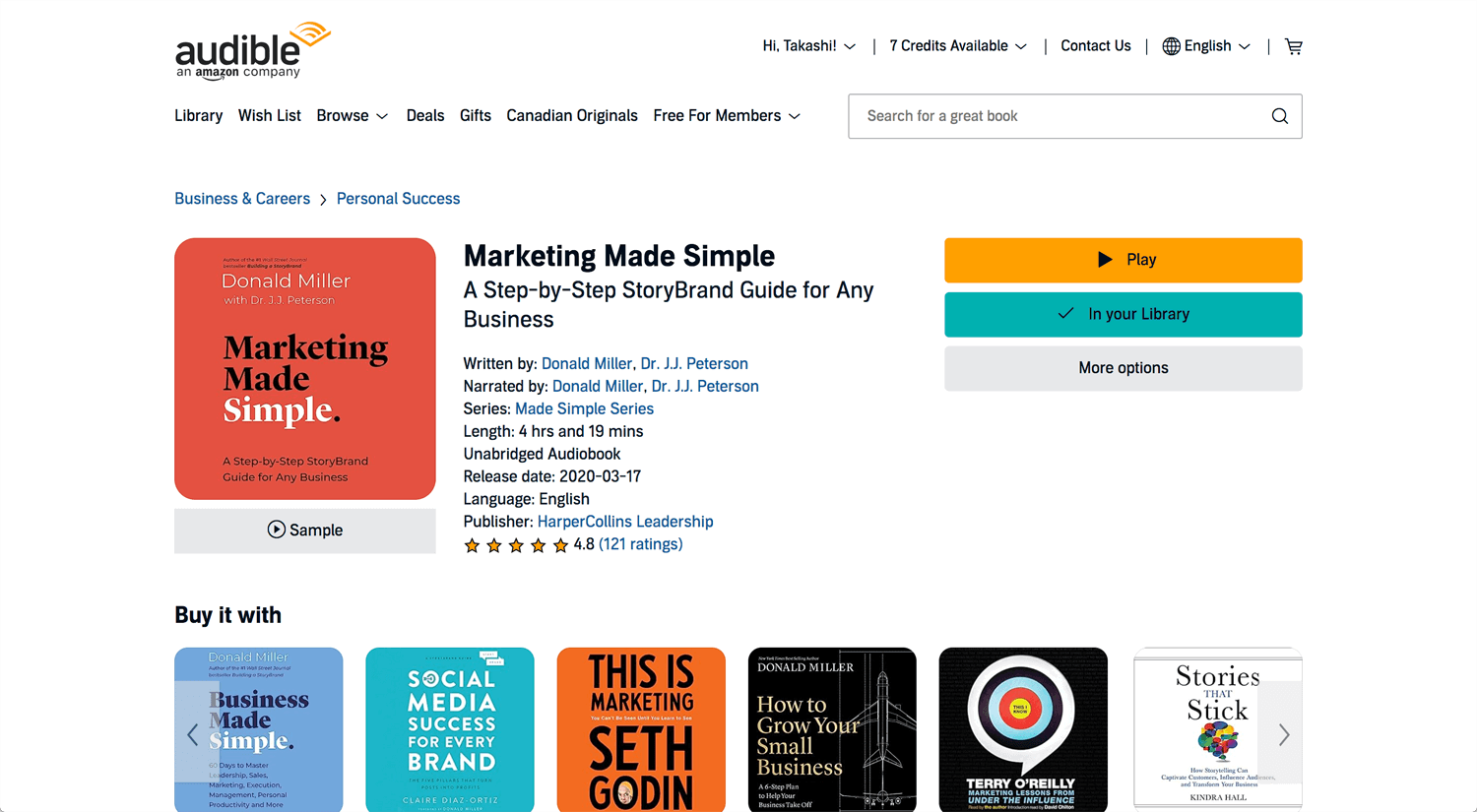Viewport: 1477px width, 812px height.
Task: Open Social Media Success for Every Brand
Action: tap(450, 729)
